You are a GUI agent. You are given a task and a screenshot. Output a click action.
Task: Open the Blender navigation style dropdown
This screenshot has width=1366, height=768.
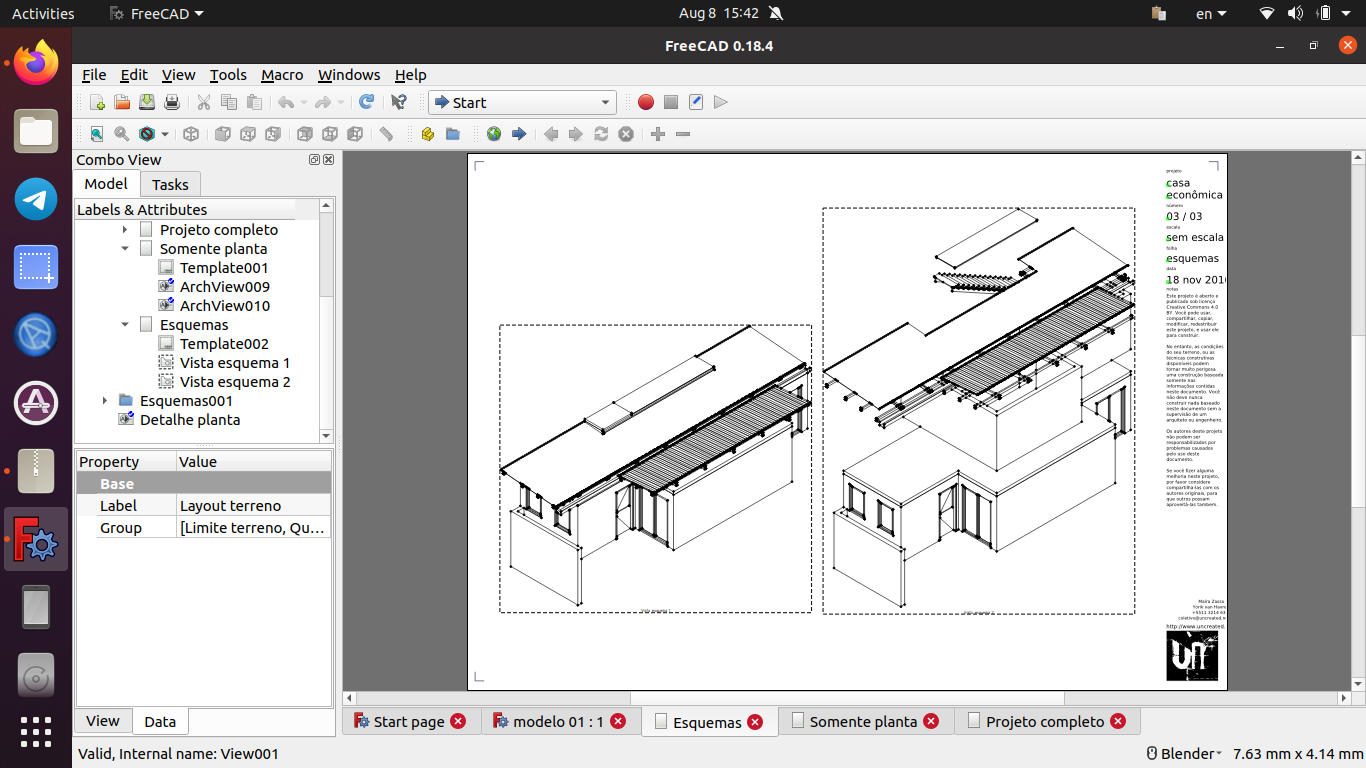pyautogui.click(x=1184, y=754)
